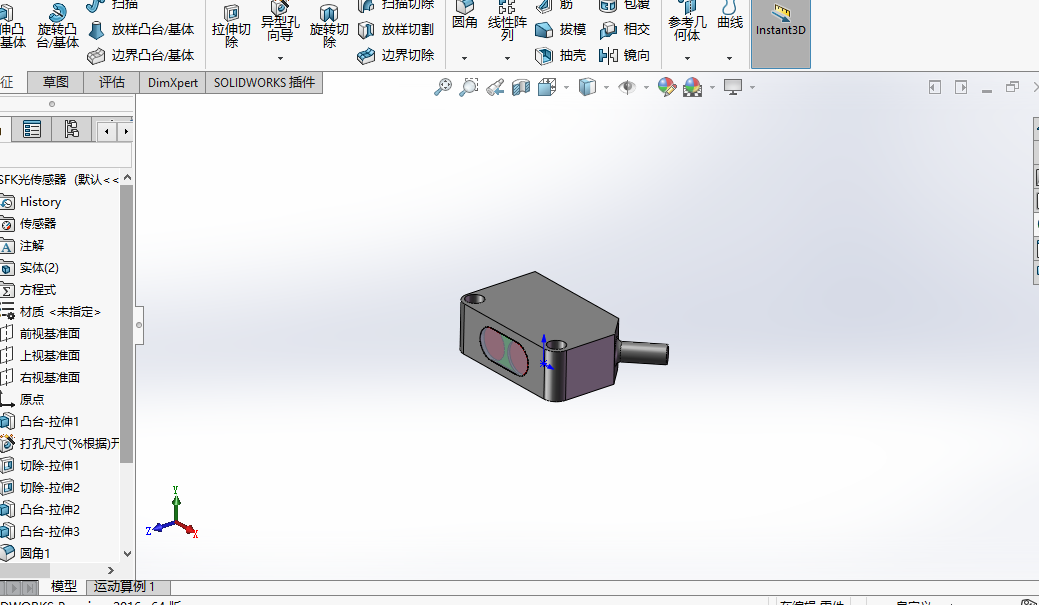This screenshot has height=605, width=1039.
Task: Switch to the 评估 (Evaluate) tab
Action: click(x=111, y=82)
